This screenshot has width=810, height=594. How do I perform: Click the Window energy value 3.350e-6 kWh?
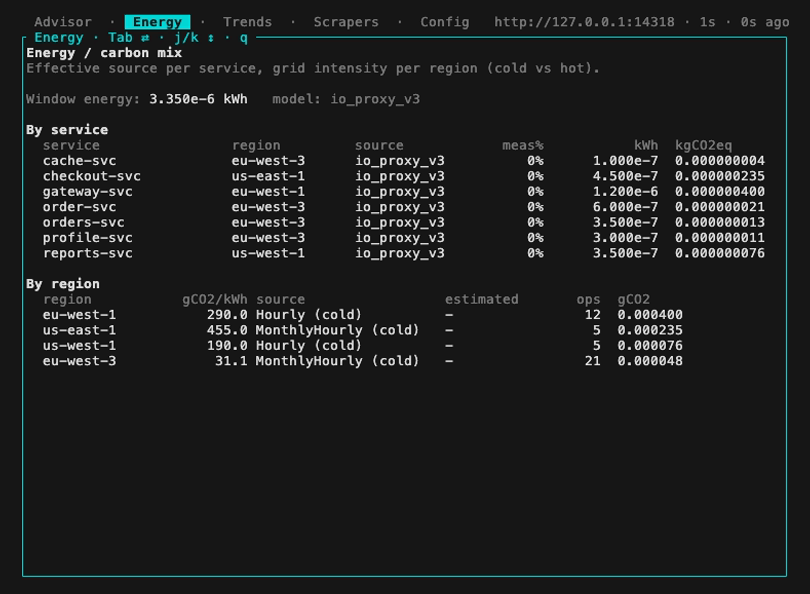tap(198, 99)
